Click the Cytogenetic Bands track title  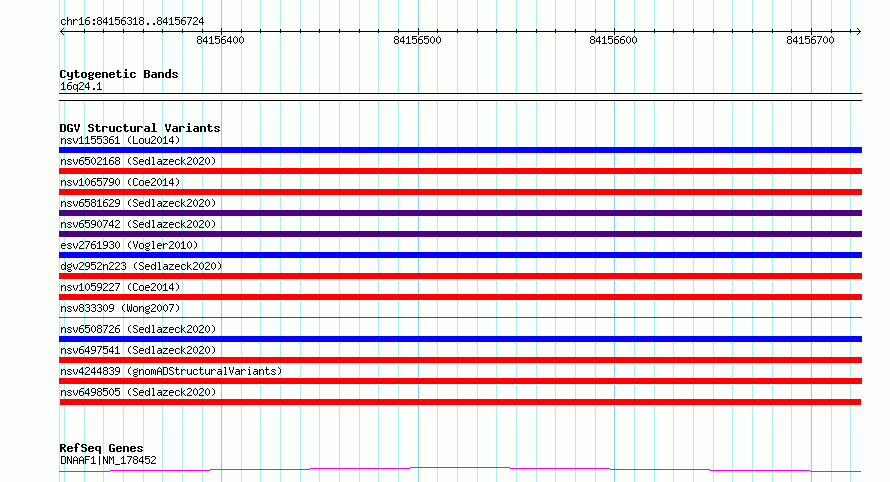point(119,74)
